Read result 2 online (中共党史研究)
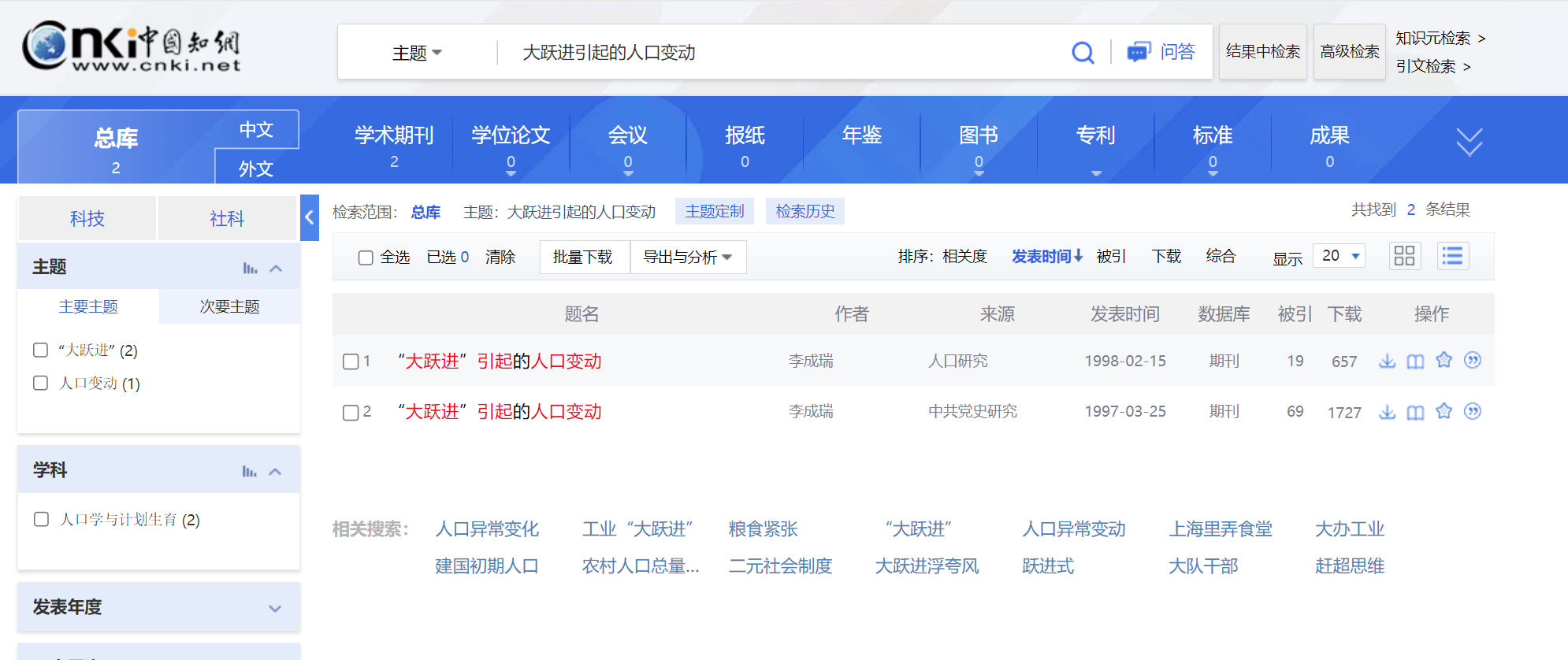The image size is (1568, 660). click(1415, 412)
